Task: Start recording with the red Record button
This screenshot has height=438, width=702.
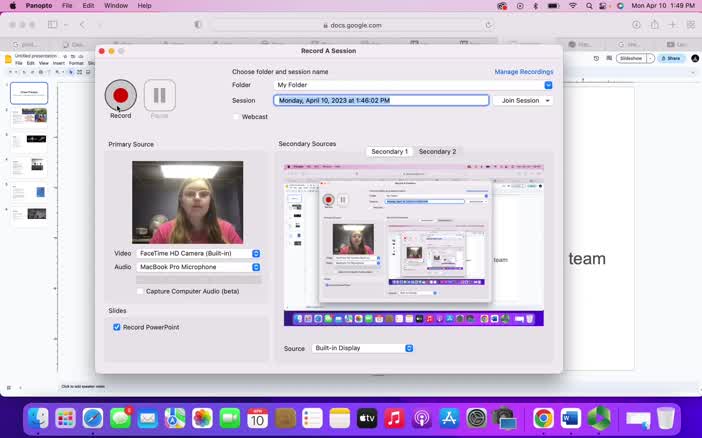Action: tap(121, 96)
